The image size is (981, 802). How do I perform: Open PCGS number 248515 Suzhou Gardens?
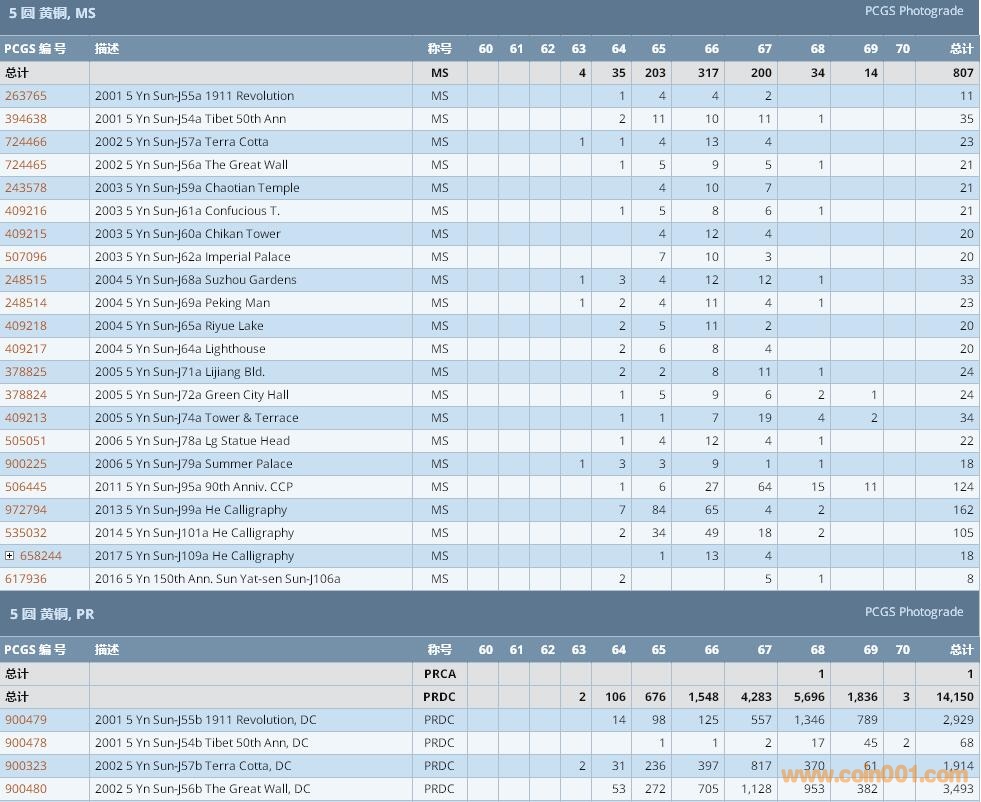tap(26, 280)
